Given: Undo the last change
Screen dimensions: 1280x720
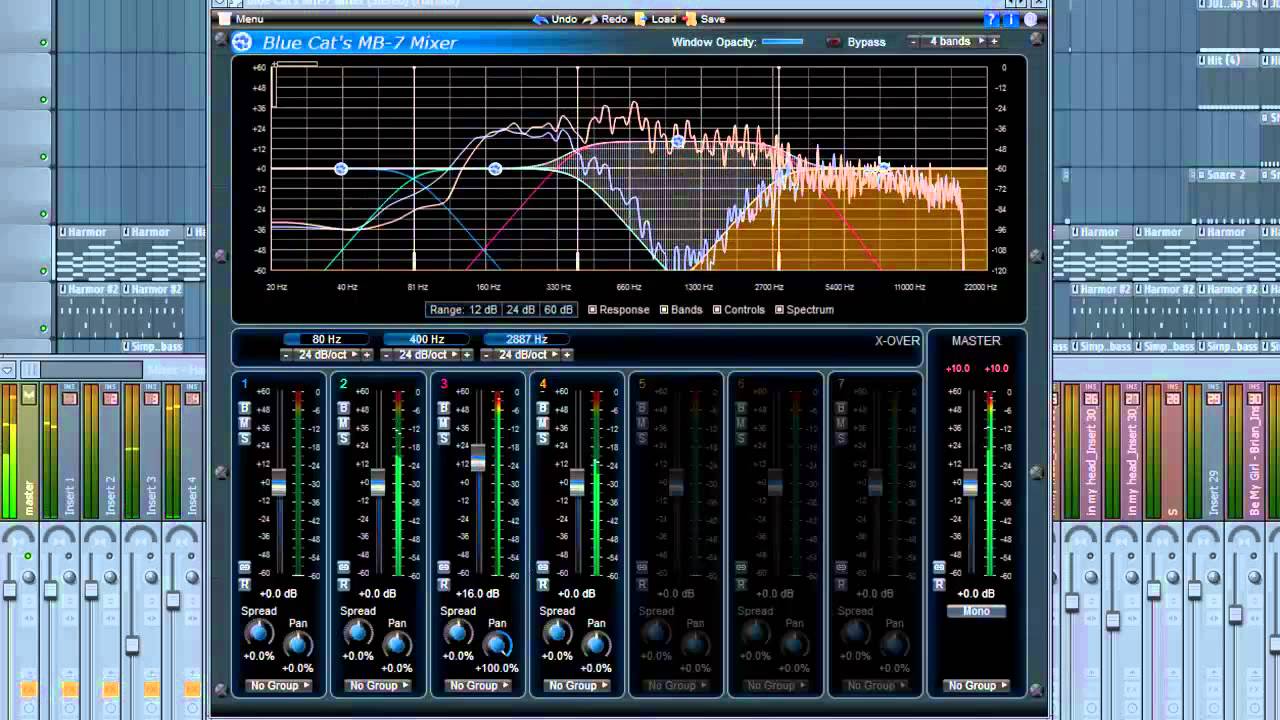Looking at the screenshot, I should click(x=555, y=19).
